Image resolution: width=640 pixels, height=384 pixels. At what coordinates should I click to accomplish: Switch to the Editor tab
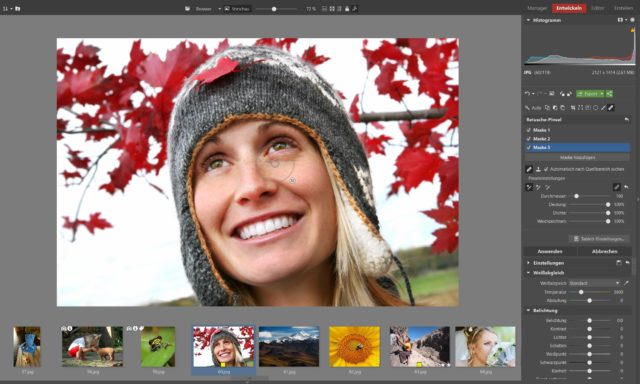(598, 8)
